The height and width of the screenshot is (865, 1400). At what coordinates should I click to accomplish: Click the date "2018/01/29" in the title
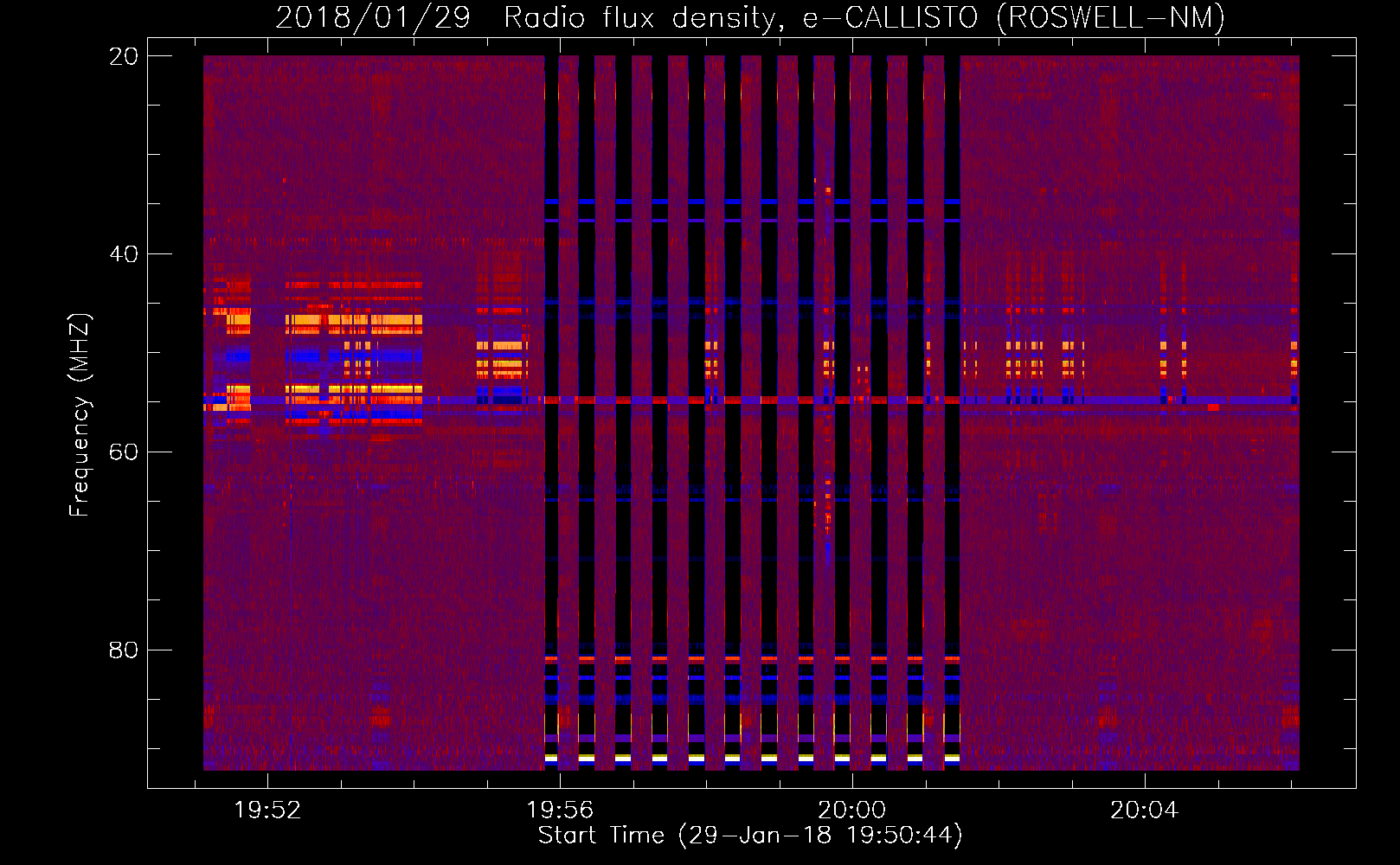373,17
